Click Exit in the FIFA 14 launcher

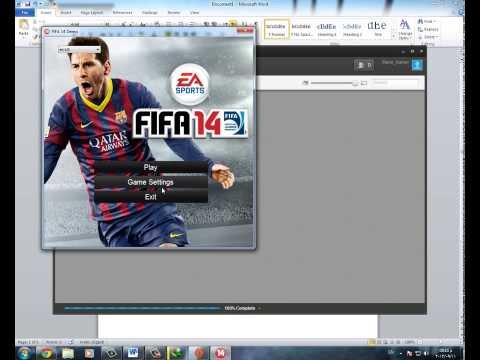151,197
